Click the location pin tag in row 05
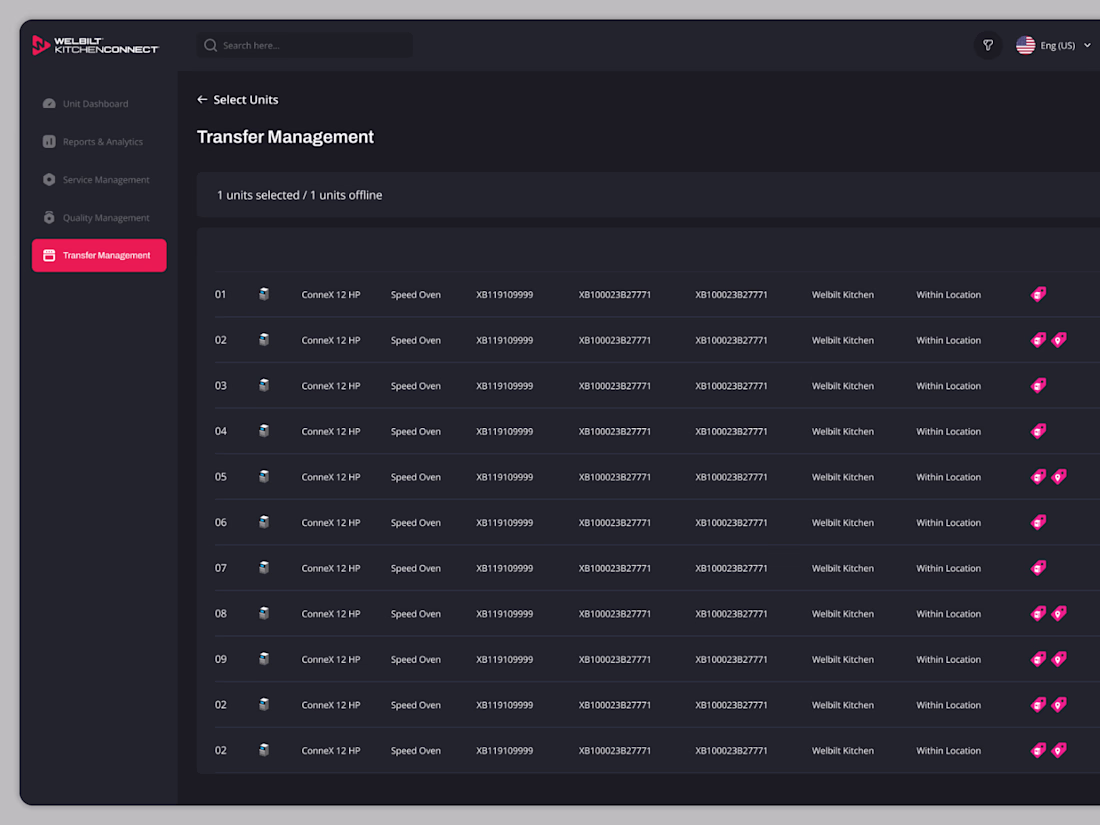The height and width of the screenshot is (825, 1100). coord(1059,476)
